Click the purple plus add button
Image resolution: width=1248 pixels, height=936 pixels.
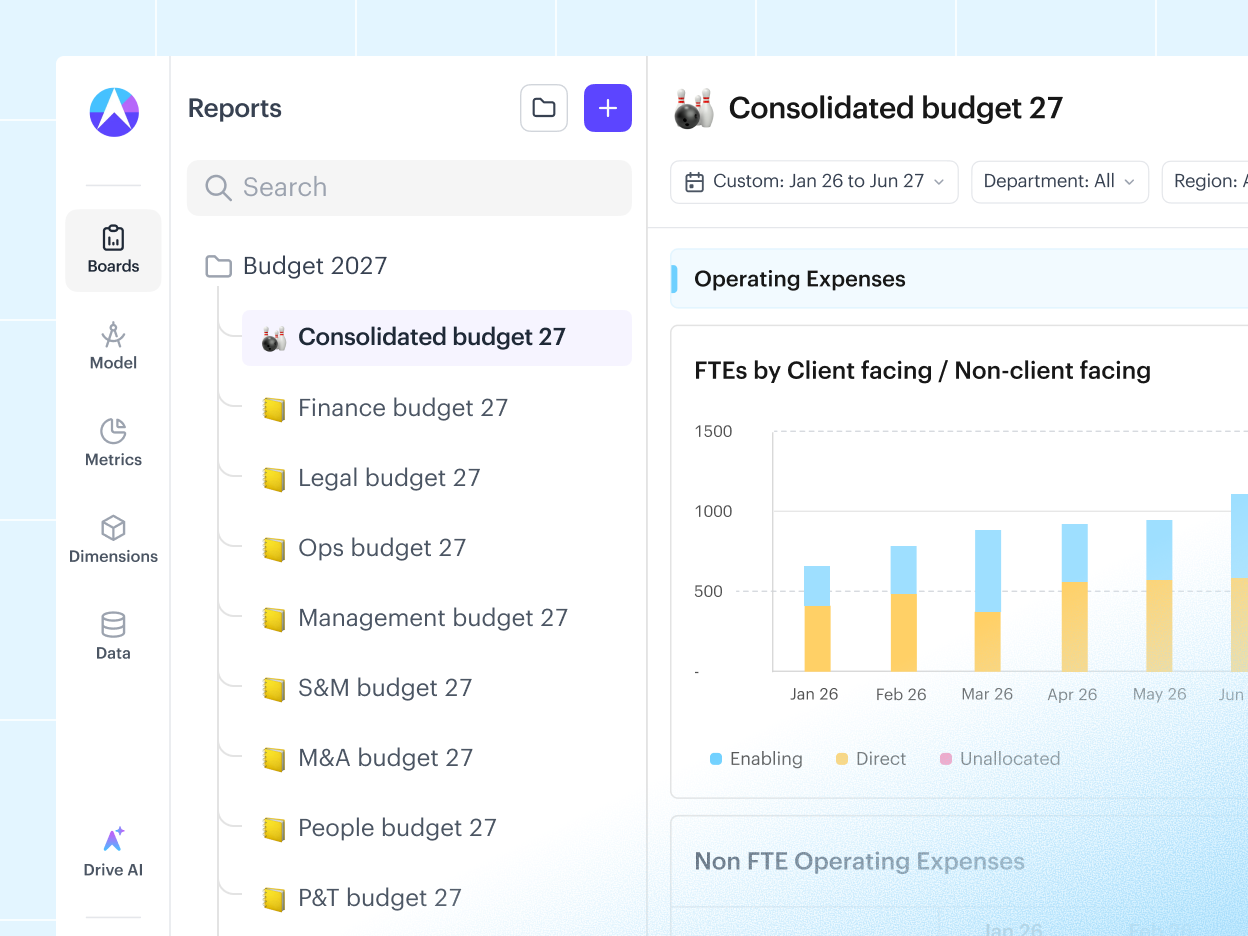pyautogui.click(x=608, y=108)
